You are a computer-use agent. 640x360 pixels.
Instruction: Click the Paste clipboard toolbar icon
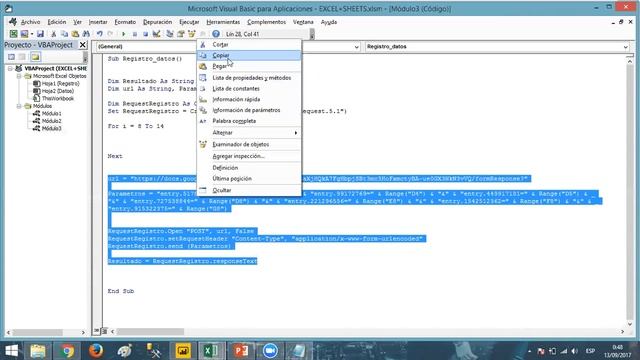pos(75,34)
